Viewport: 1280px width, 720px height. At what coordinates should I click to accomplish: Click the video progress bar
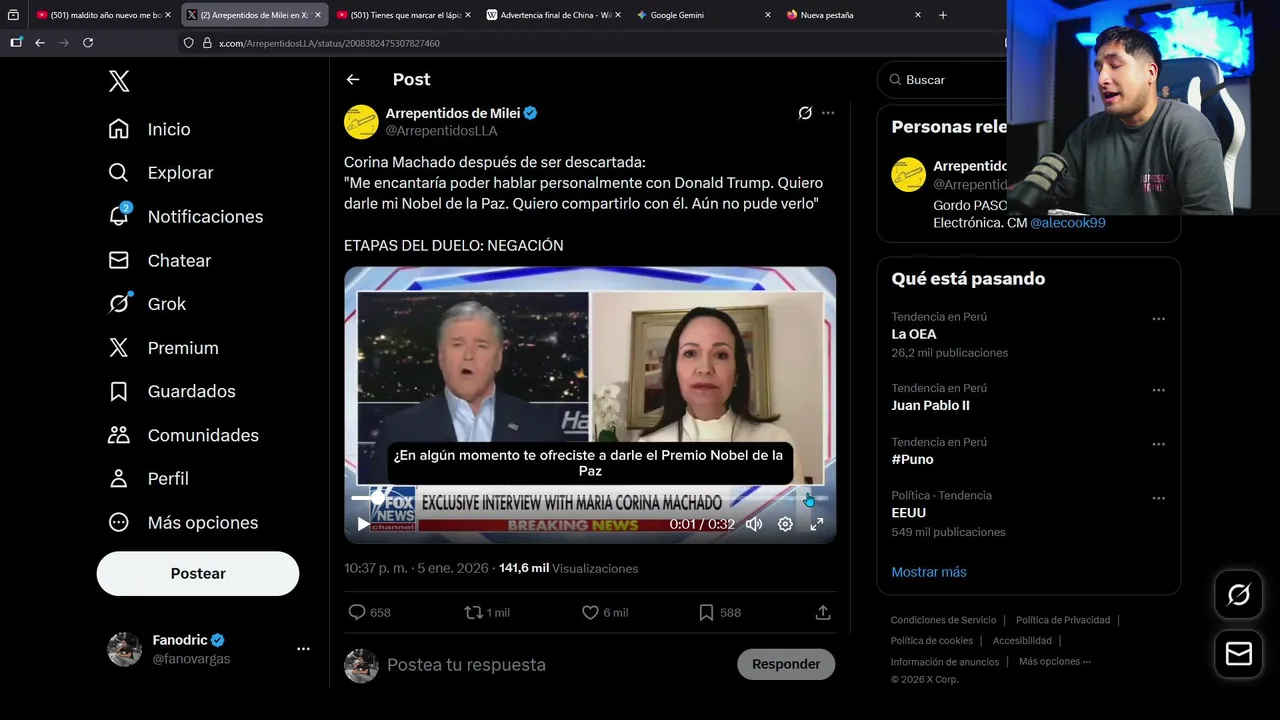click(590, 498)
